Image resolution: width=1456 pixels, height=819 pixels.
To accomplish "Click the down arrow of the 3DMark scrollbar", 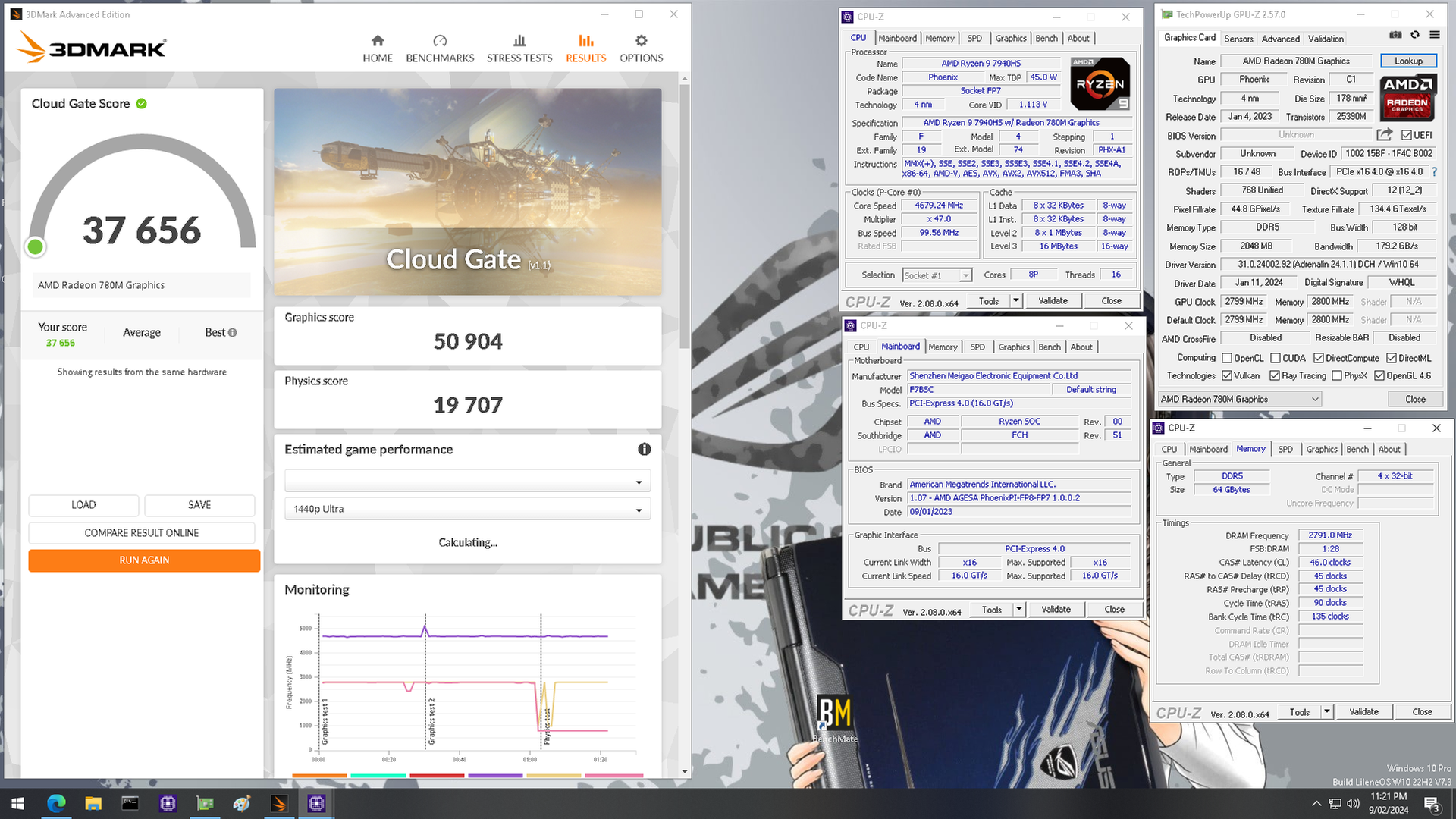I will tap(685, 772).
